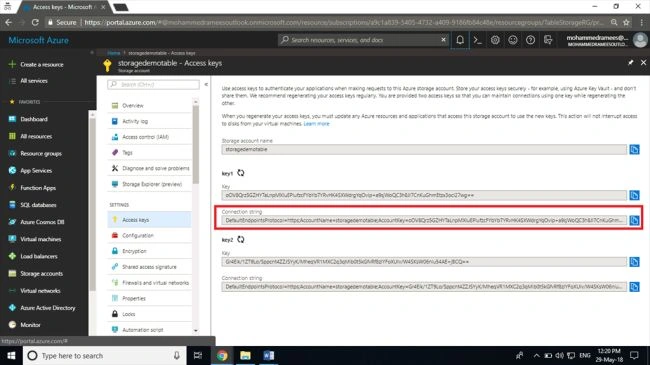650x365 pixels.
Task: Open Storage accounts in sidebar
Action: pyautogui.click(x=41, y=273)
